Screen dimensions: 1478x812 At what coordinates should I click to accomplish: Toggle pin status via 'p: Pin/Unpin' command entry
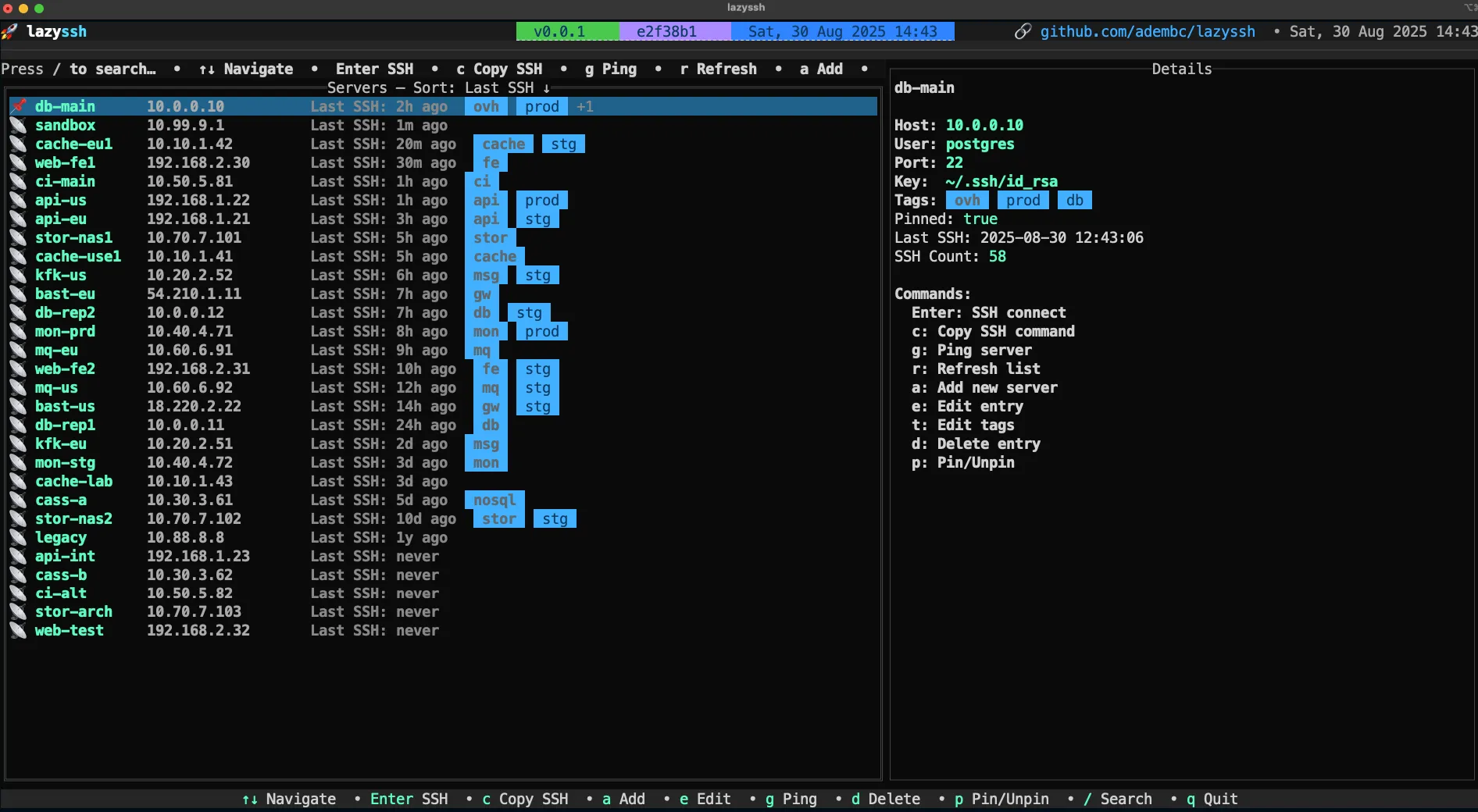coord(962,462)
